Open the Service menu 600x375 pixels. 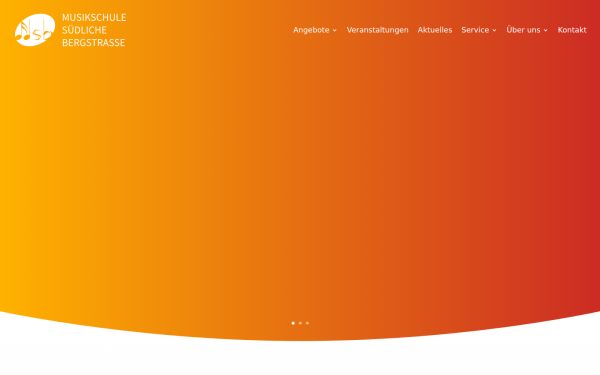coord(475,30)
